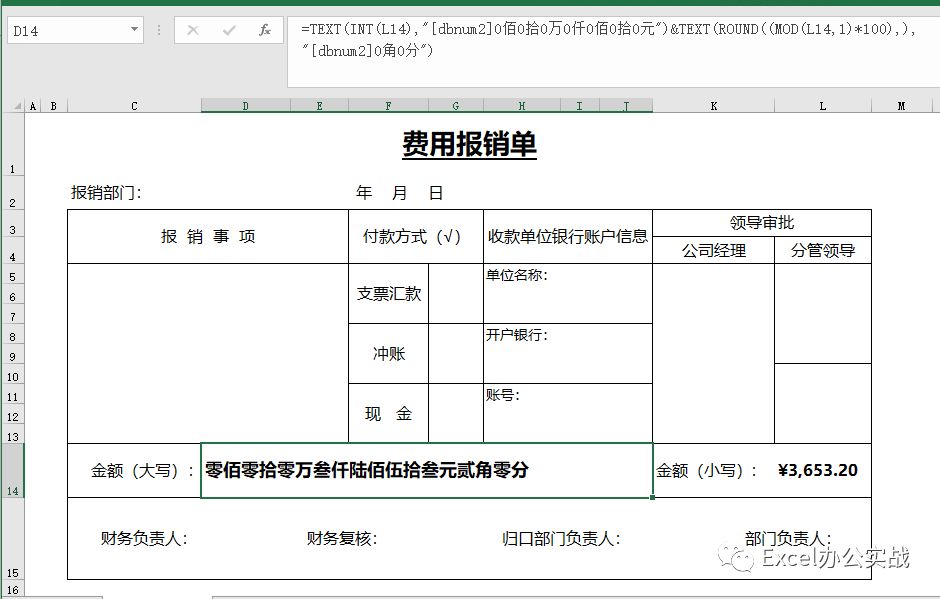Click the 报 销 事 项 header cell

point(208,236)
